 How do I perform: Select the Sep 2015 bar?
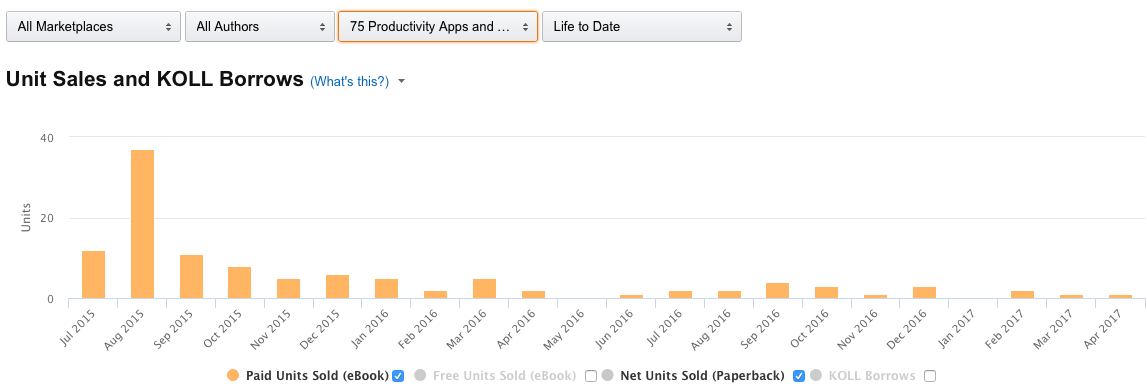click(192, 277)
